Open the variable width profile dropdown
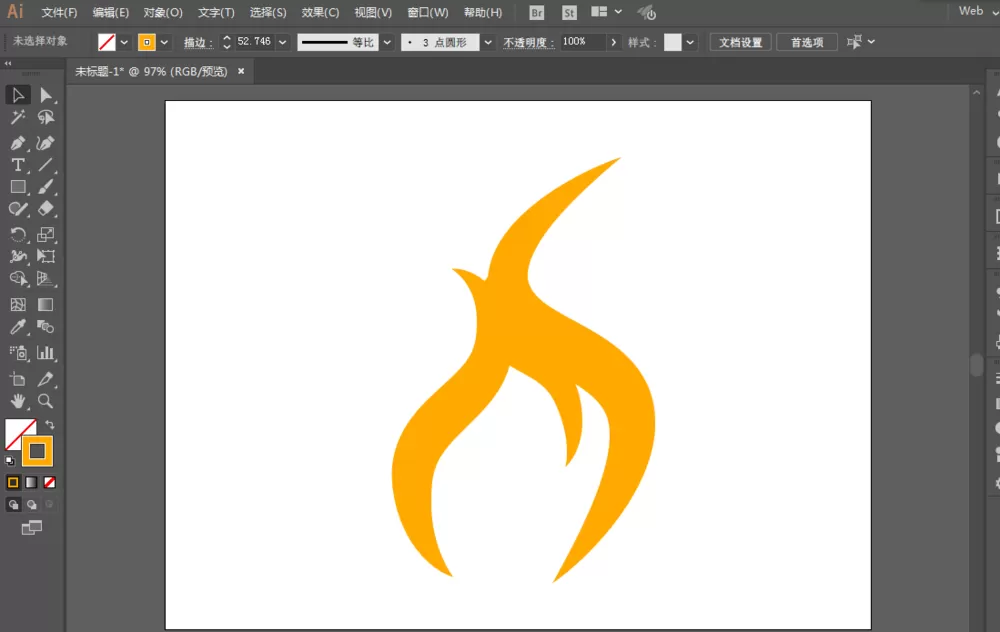The image size is (1000, 632). (387, 42)
